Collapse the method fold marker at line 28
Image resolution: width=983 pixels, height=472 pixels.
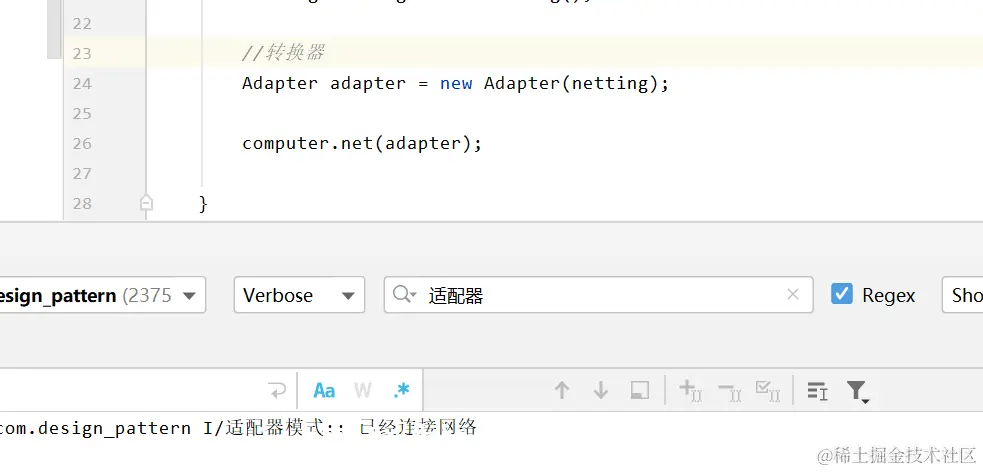146,203
